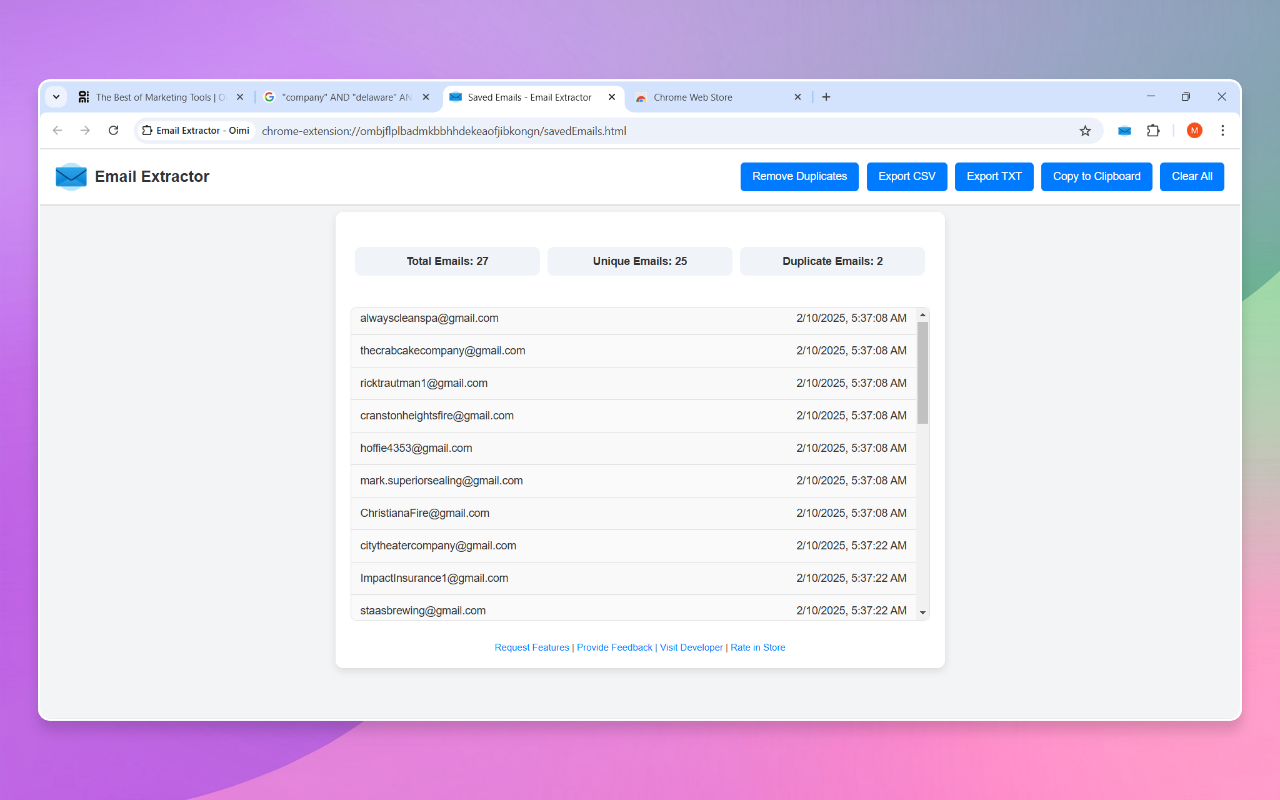
Task: Click the email list scroll-down arrow
Action: pos(923,612)
